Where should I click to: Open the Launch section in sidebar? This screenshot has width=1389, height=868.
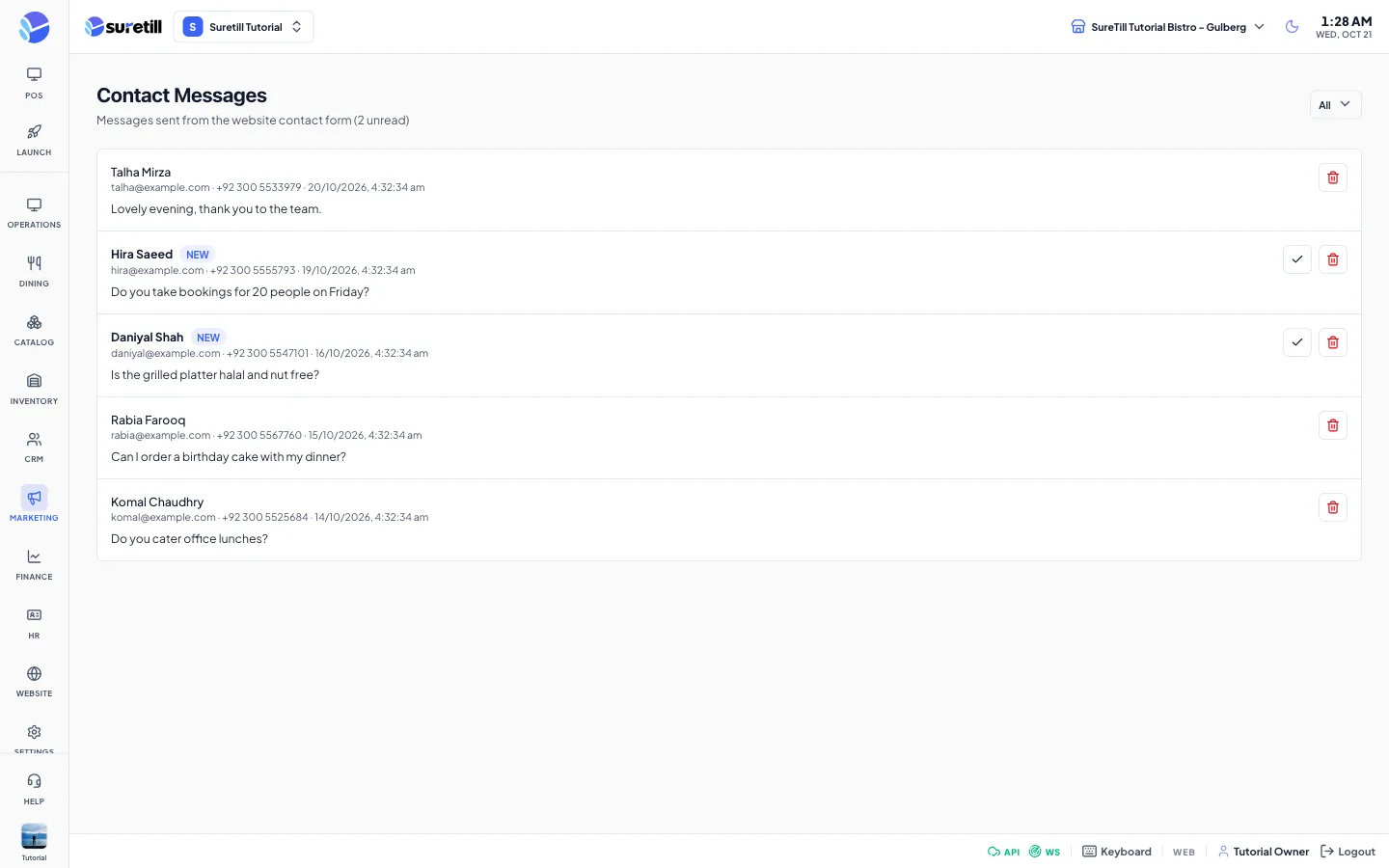tap(34, 141)
